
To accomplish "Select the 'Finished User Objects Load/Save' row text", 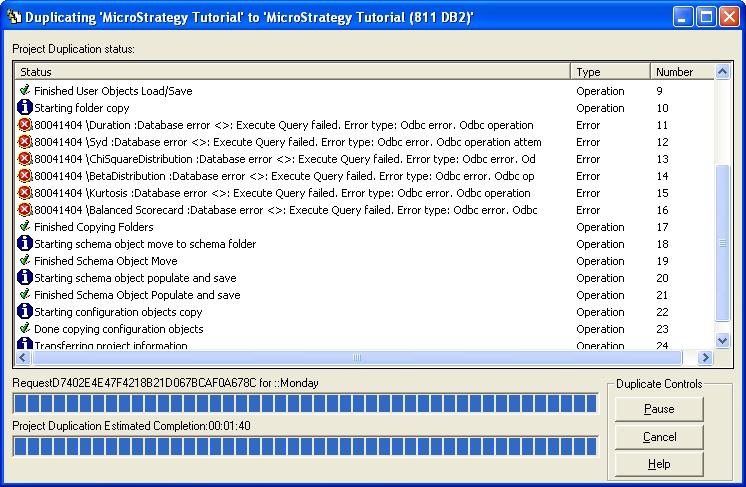I will tap(113, 91).
